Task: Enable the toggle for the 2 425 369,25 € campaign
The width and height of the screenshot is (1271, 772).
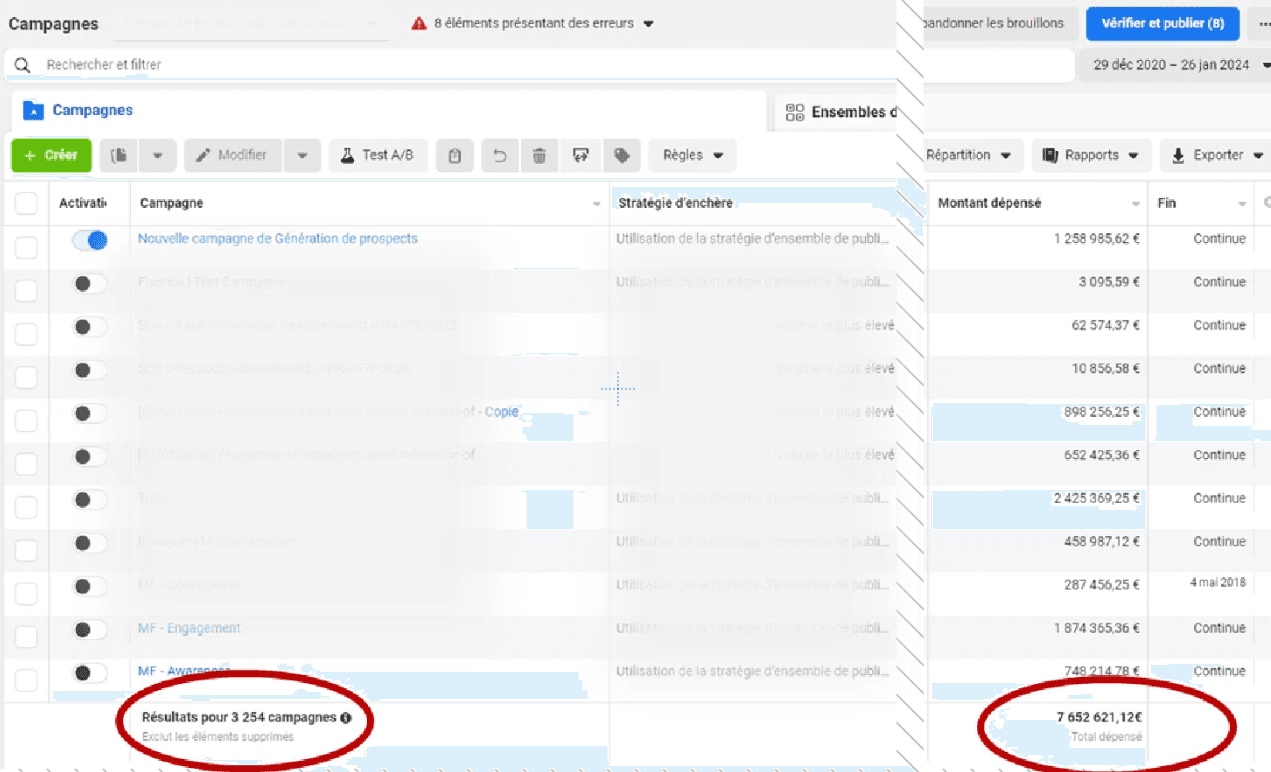Action: (90, 500)
